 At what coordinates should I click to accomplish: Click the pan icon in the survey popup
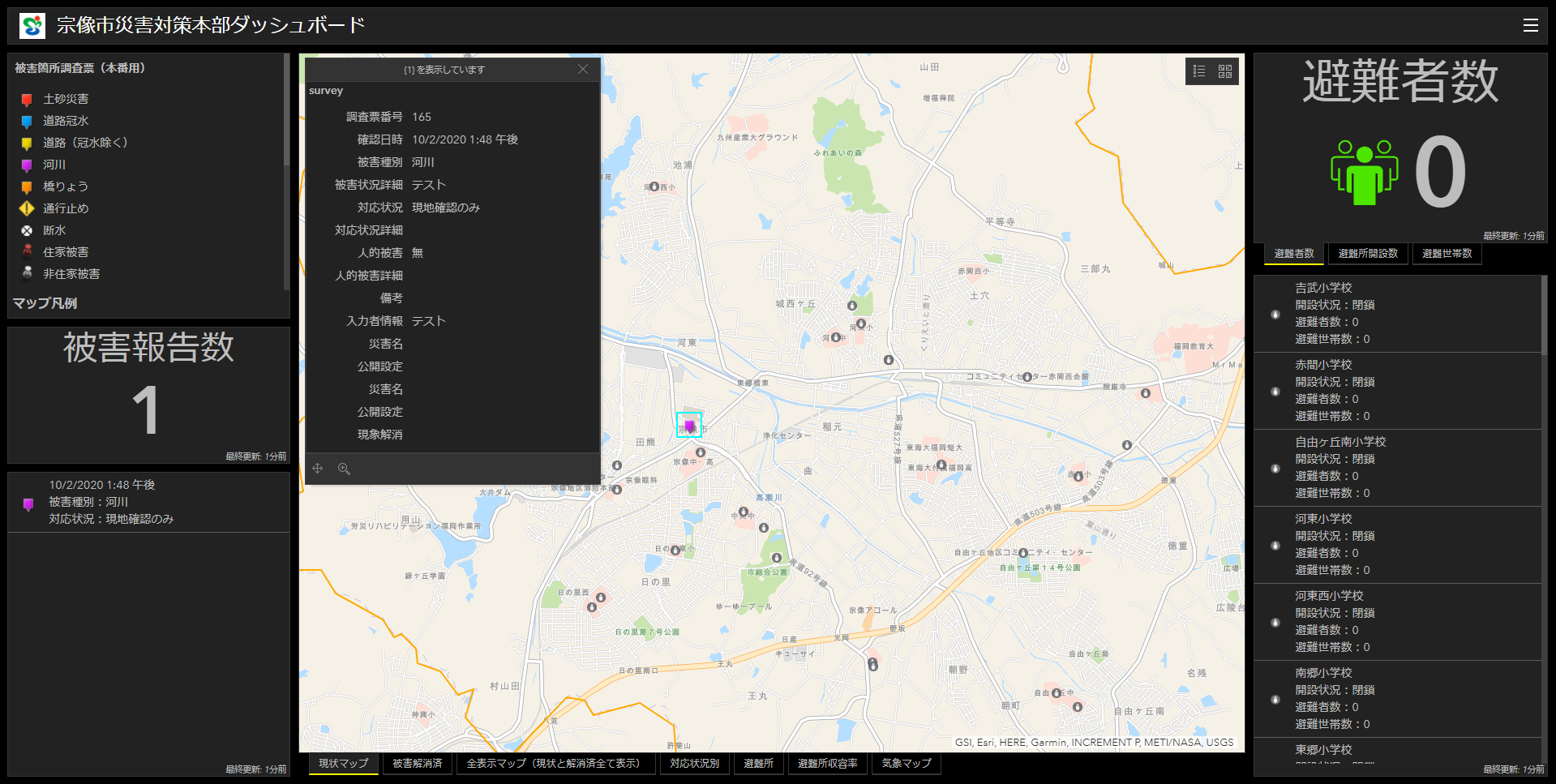tap(318, 469)
